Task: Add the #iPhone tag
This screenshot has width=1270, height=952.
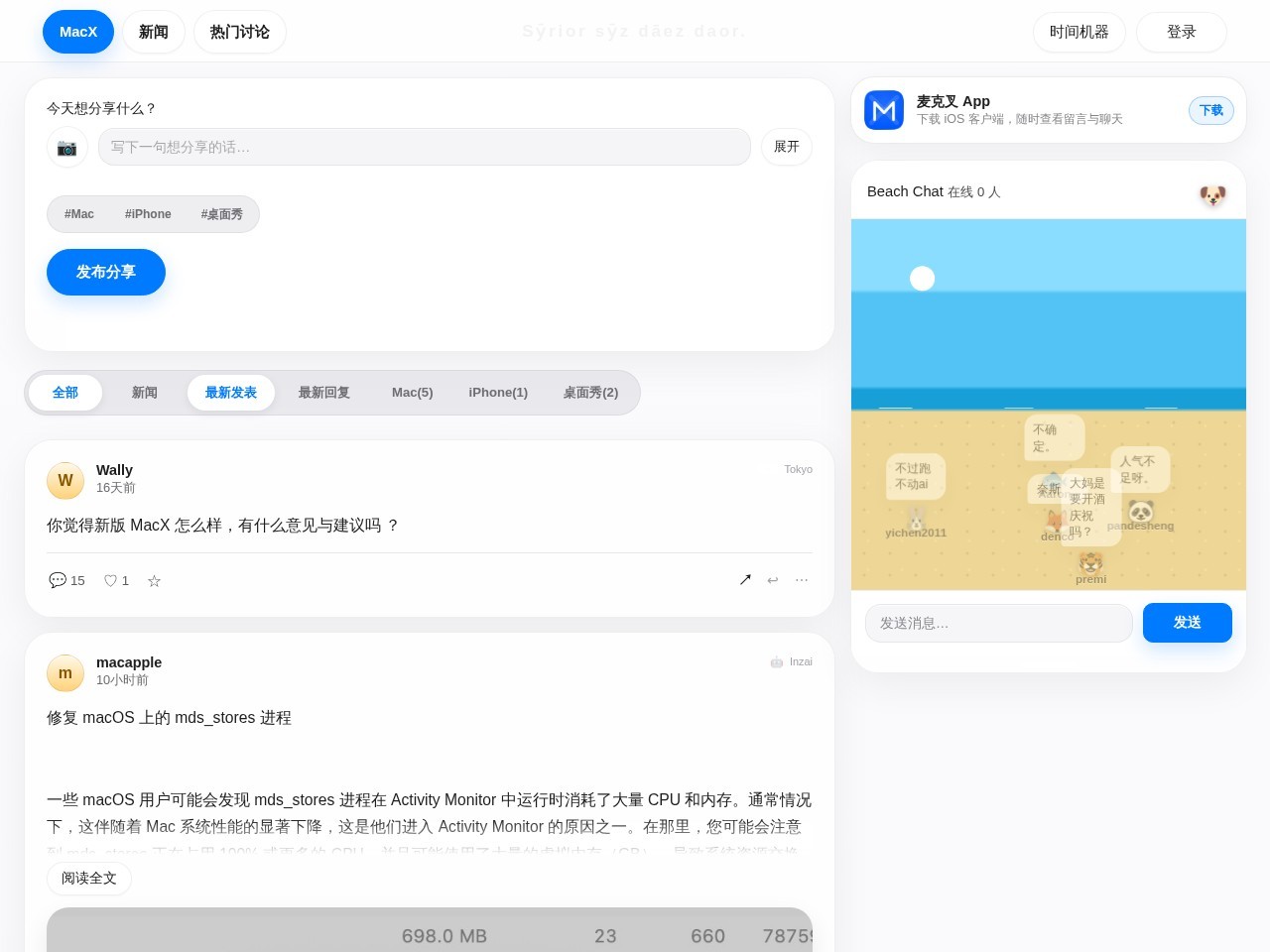Action: coord(148,214)
